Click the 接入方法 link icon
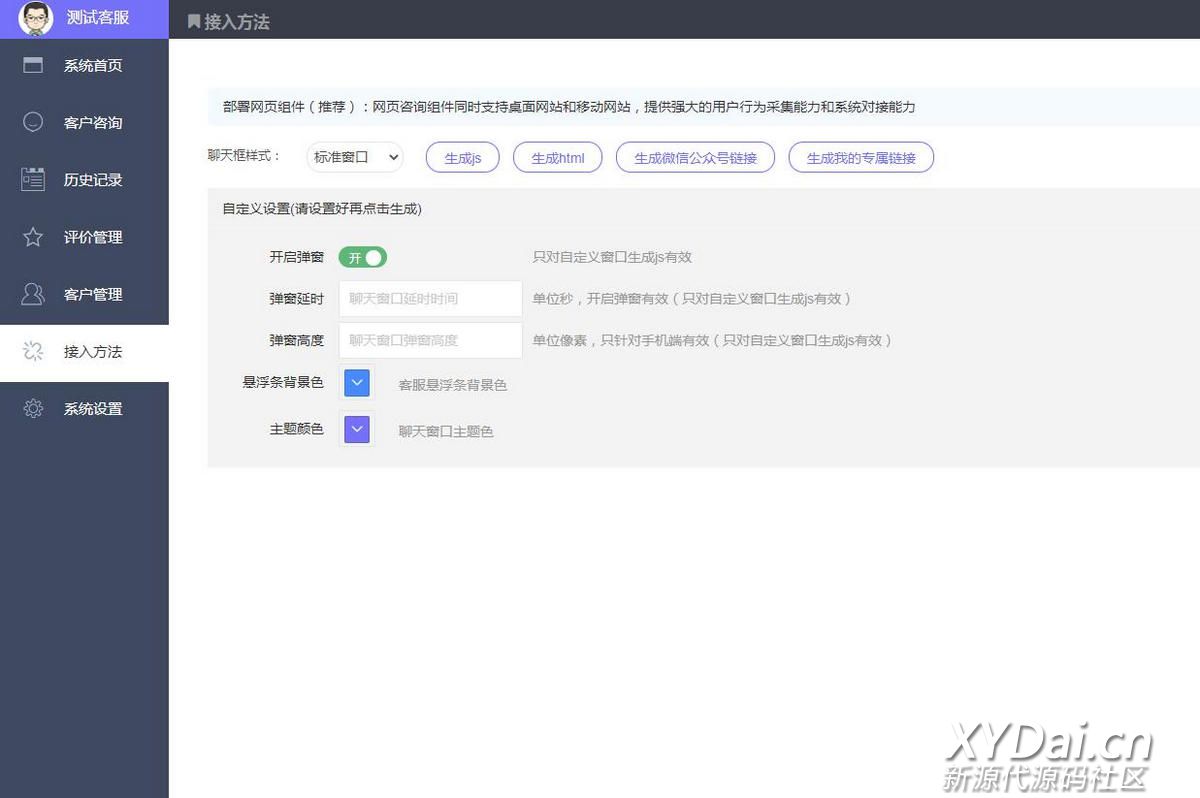This screenshot has width=1200, height=798. pyautogui.click(x=33, y=351)
